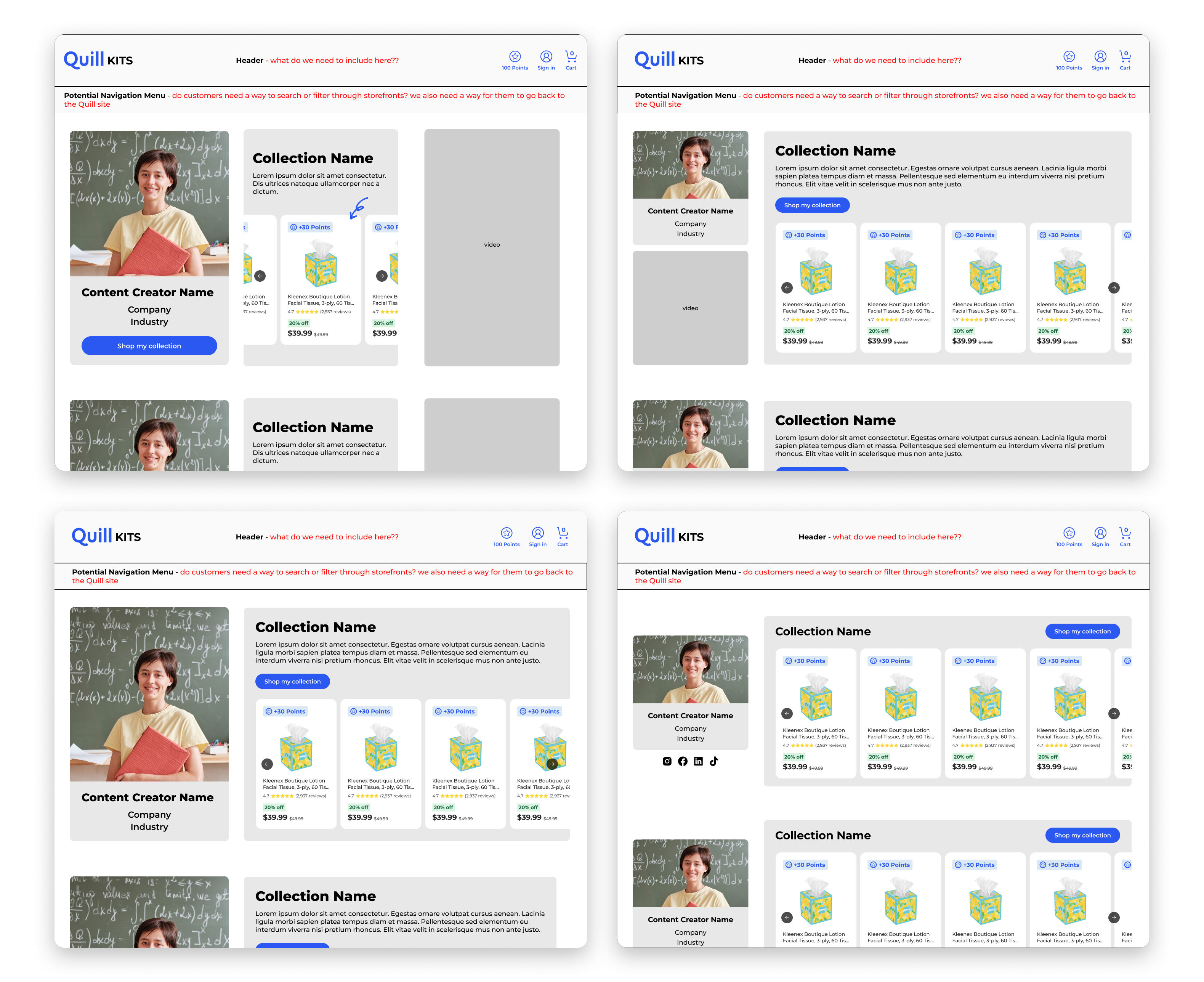The height and width of the screenshot is (982, 1204).
Task: Click the fully visible product card in the narrow carousel
Action: 321,279
